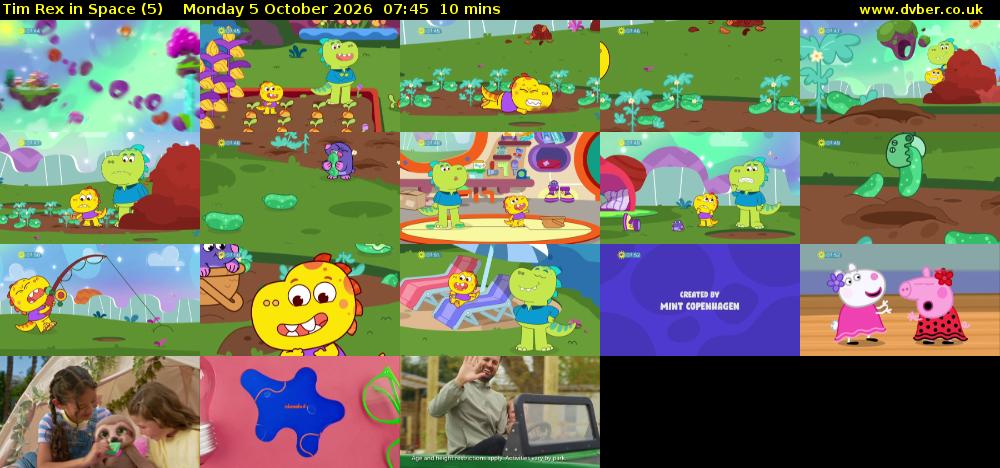Click channel logo in the space islands thumbnail
Image resolution: width=1000 pixels, height=468 pixels.
29,31
